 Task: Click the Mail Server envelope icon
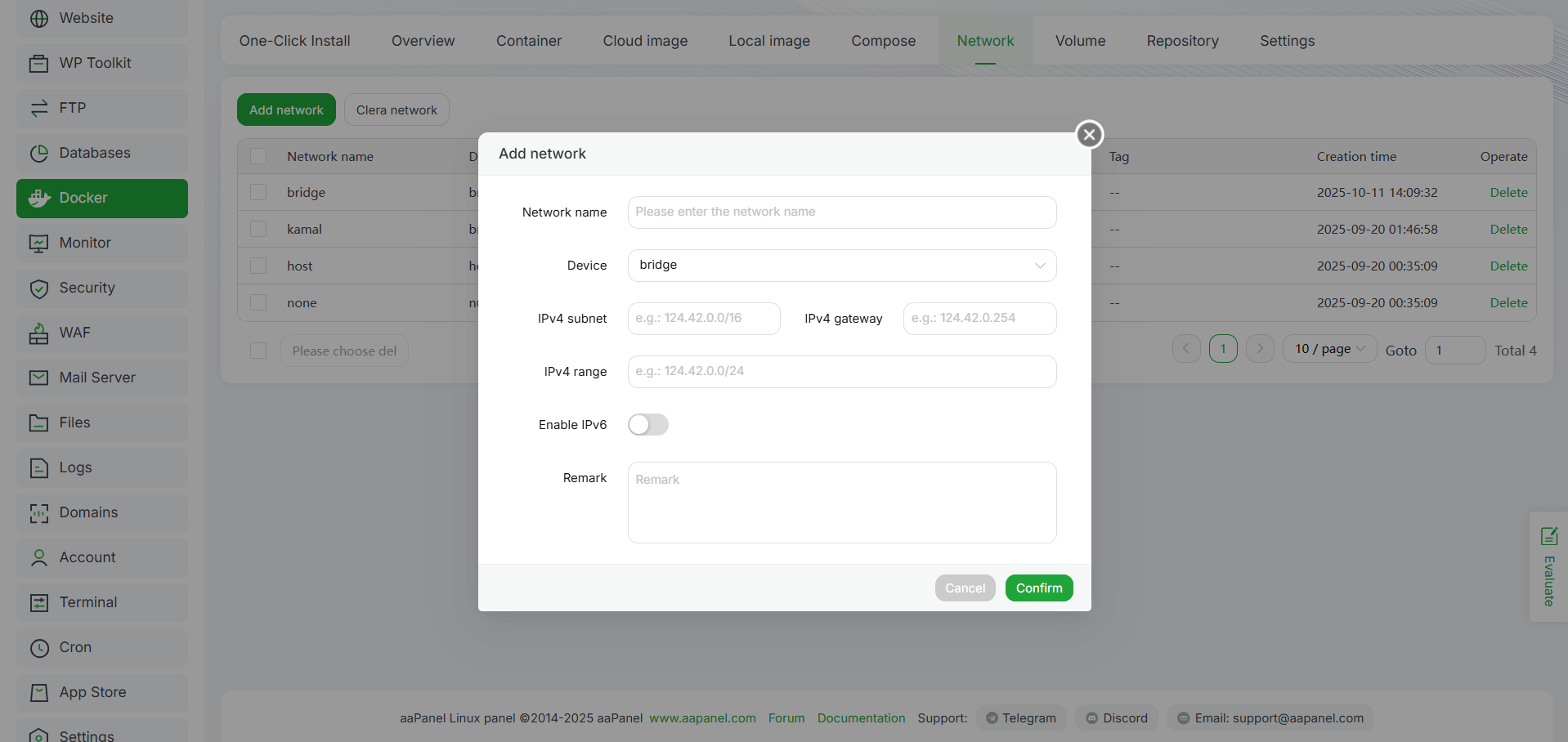click(39, 378)
